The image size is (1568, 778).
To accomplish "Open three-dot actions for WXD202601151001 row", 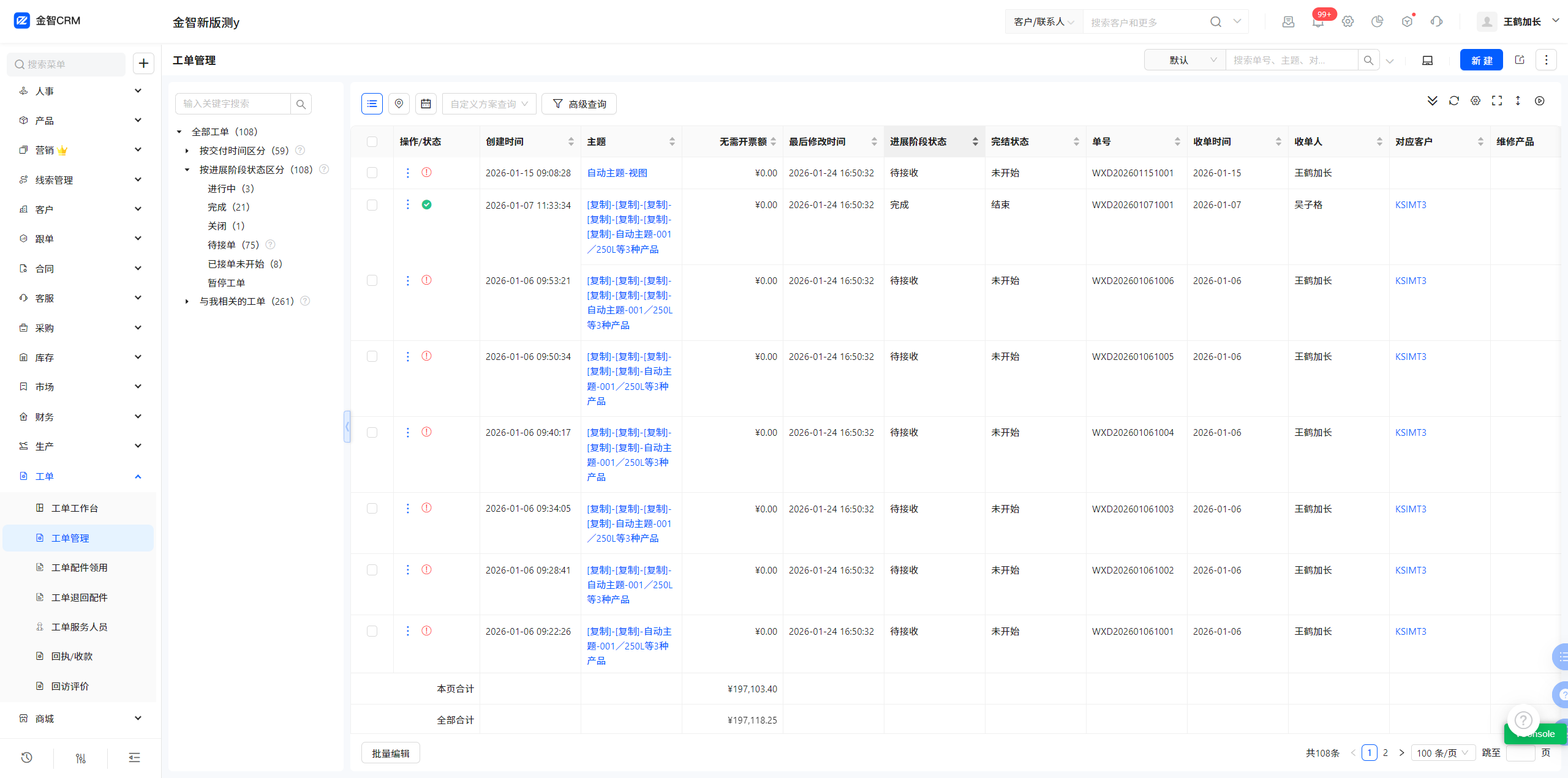I will click(x=408, y=173).
